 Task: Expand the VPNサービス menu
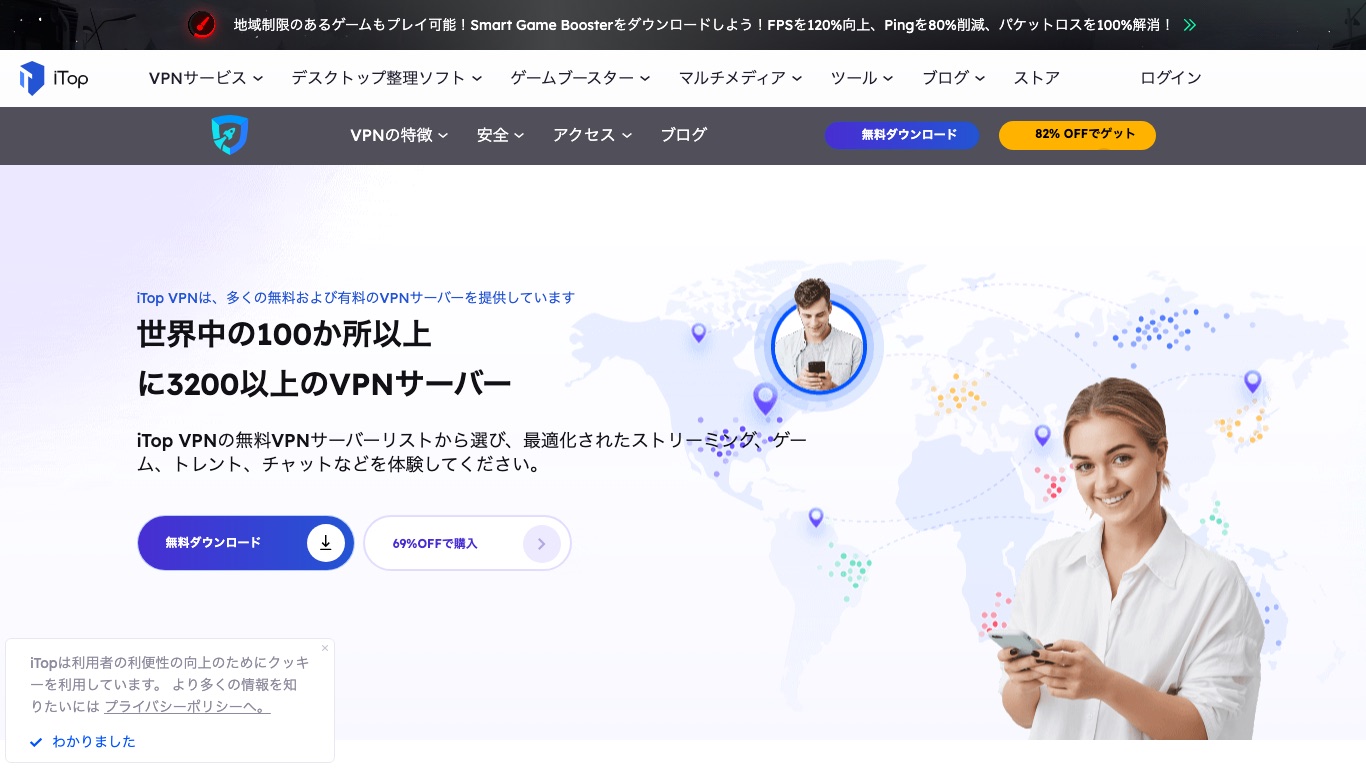206,78
